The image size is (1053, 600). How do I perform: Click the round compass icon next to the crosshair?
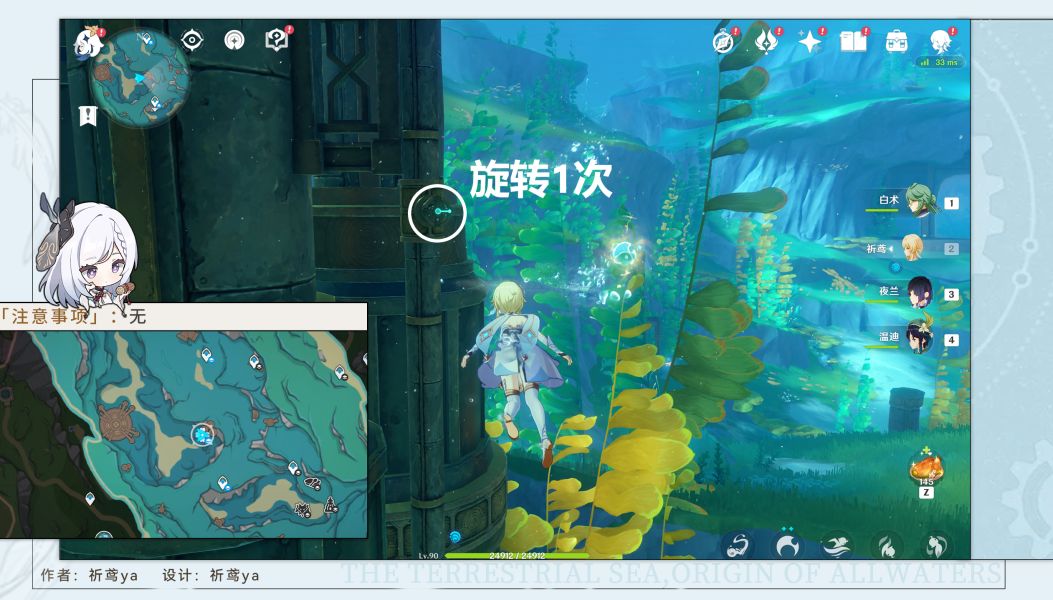click(234, 40)
